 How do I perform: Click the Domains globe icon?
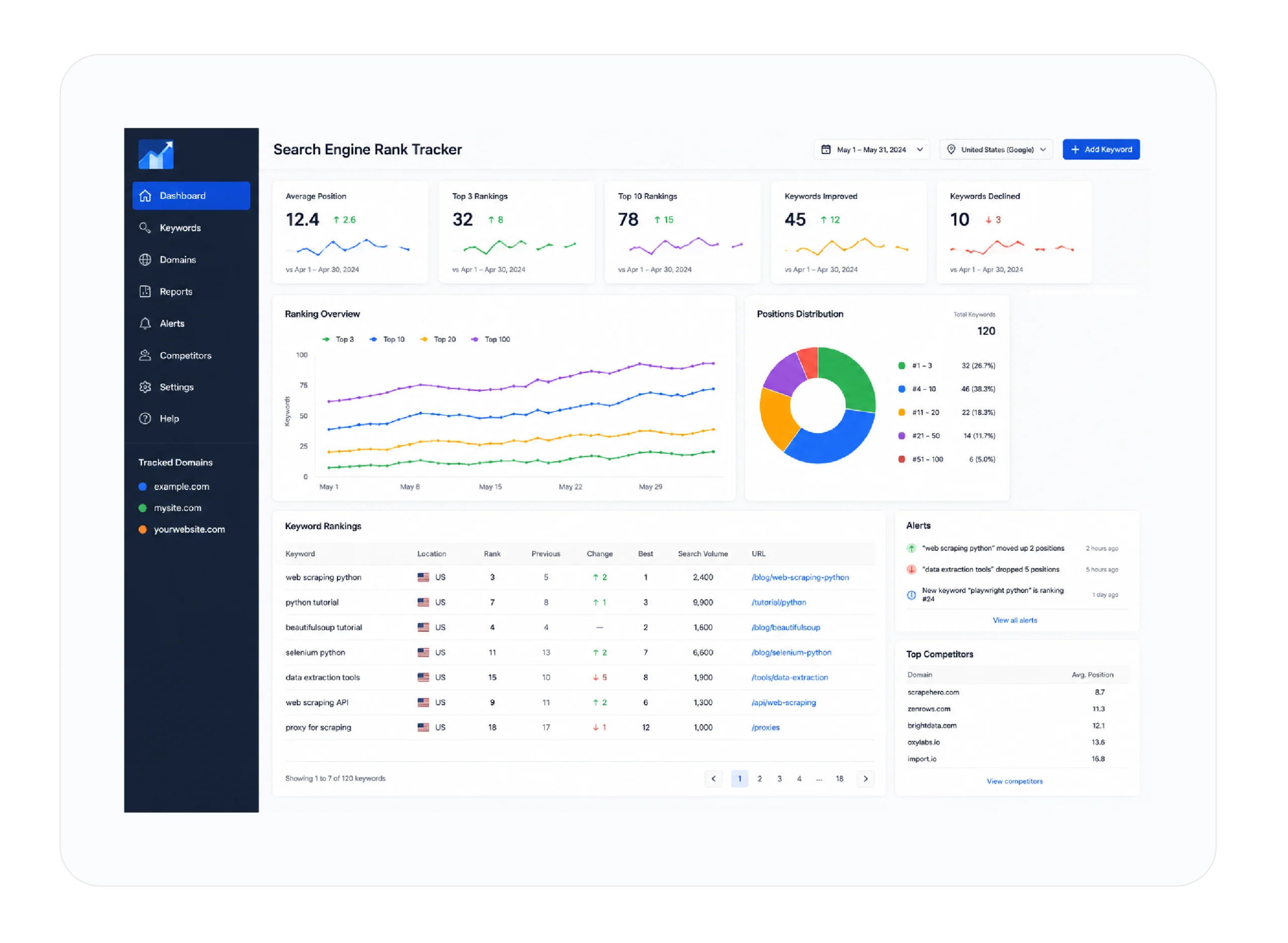145,260
